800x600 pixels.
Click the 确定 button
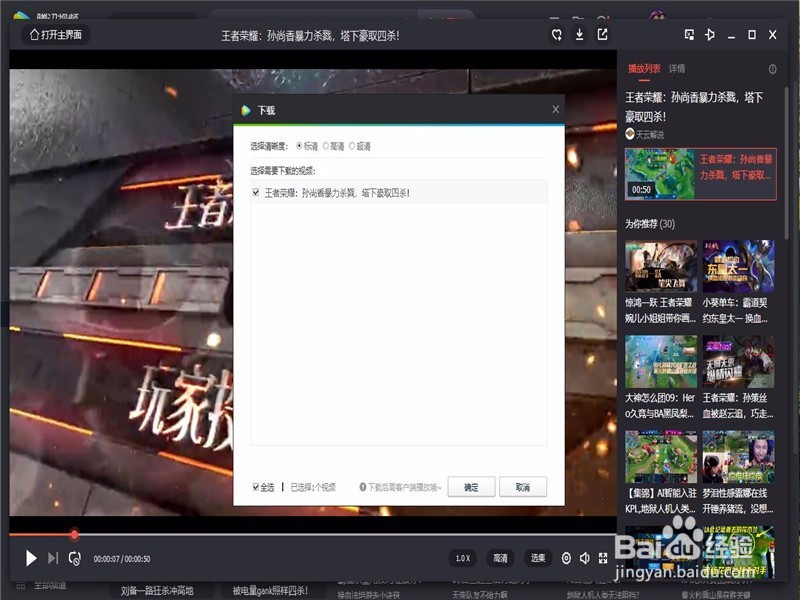pyautogui.click(x=471, y=487)
